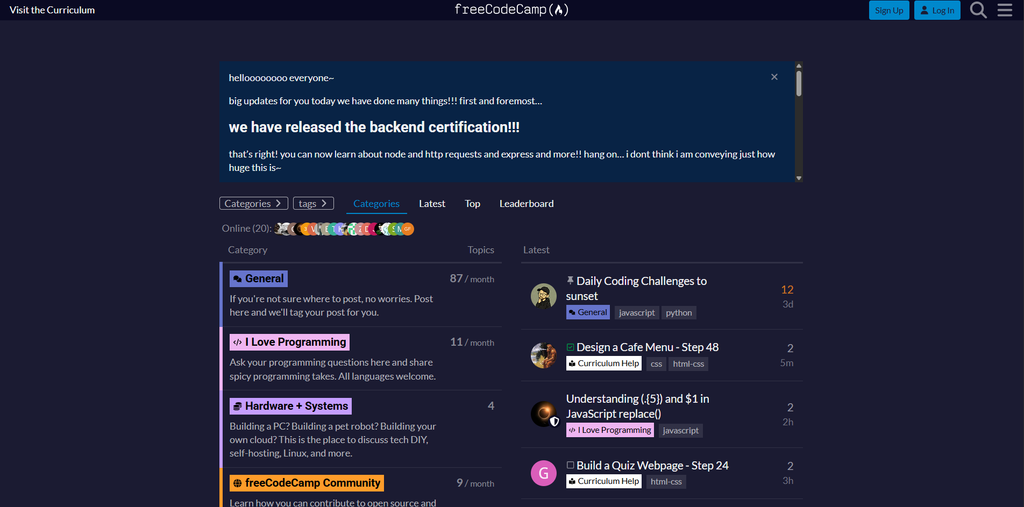Image resolution: width=1024 pixels, height=507 pixels.
Task: Expand the Categories dropdown filter
Action: [253, 203]
